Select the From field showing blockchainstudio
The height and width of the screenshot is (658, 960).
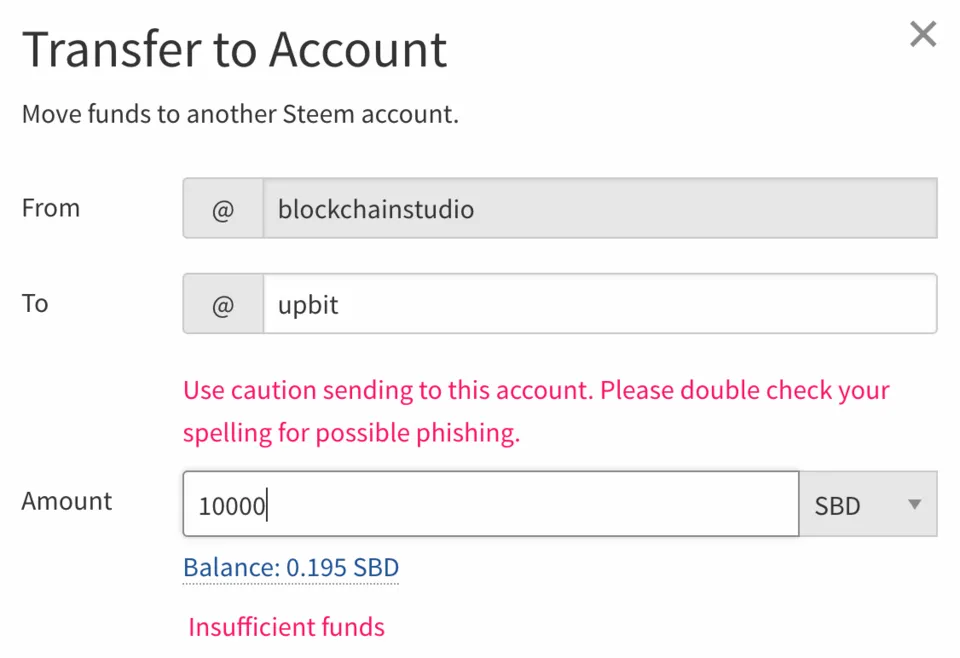[x=599, y=209]
